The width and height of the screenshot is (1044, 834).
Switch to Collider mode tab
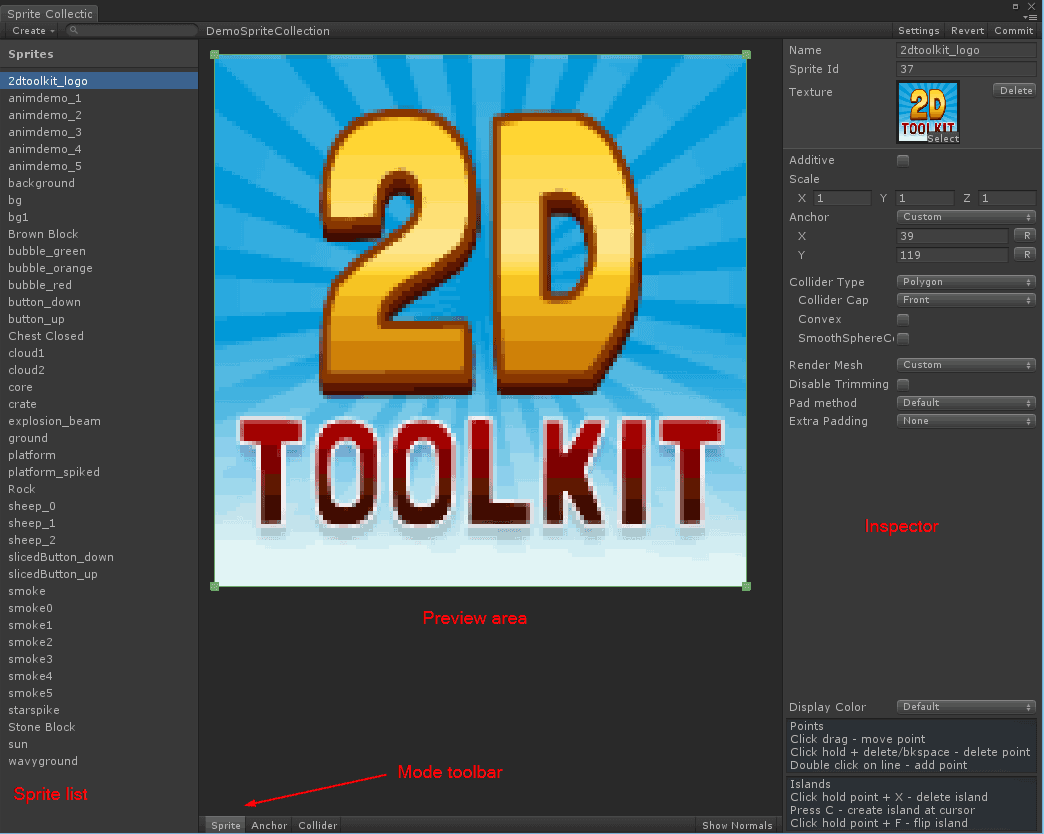tap(318, 825)
